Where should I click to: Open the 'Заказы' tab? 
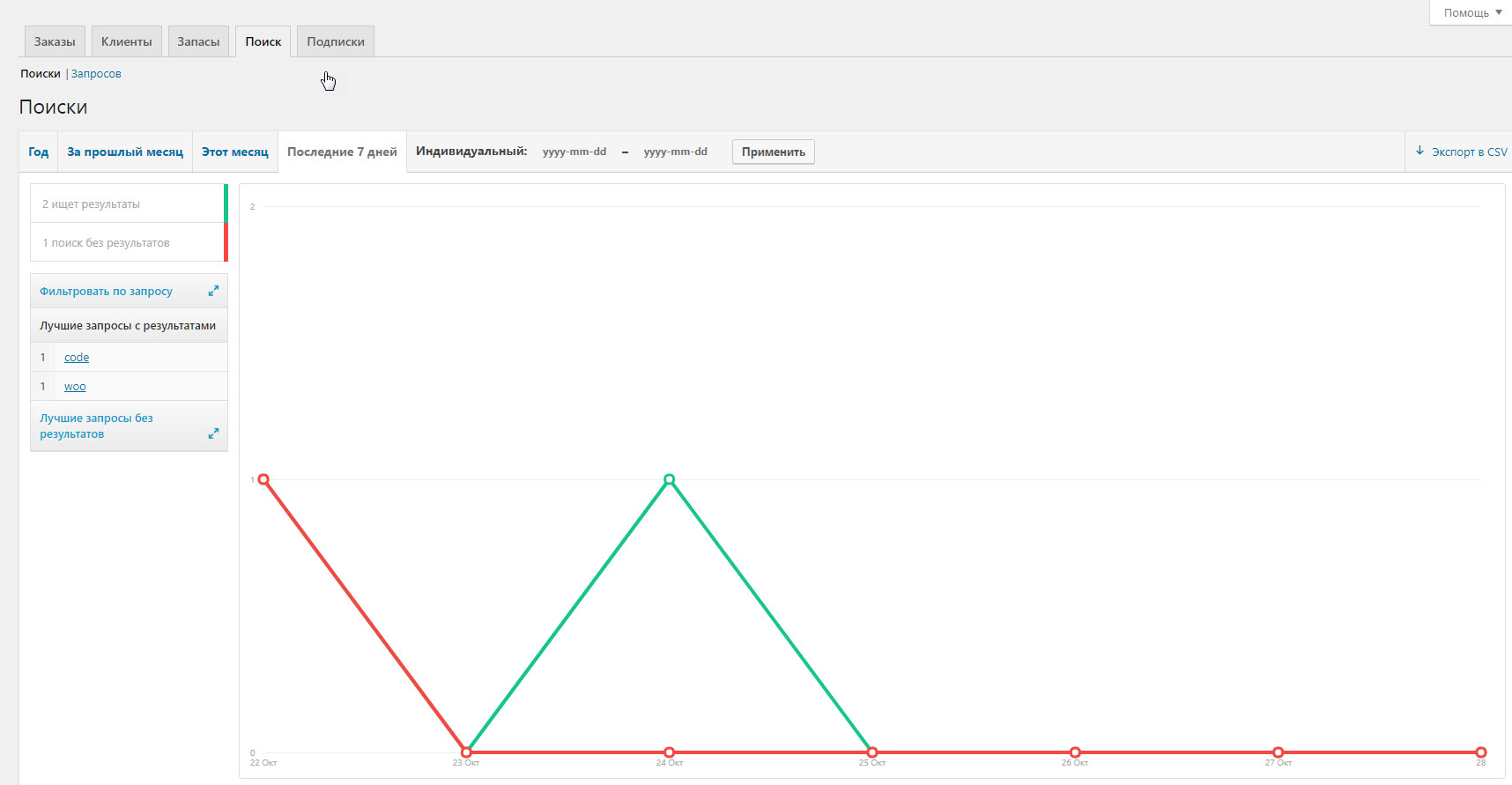click(55, 41)
